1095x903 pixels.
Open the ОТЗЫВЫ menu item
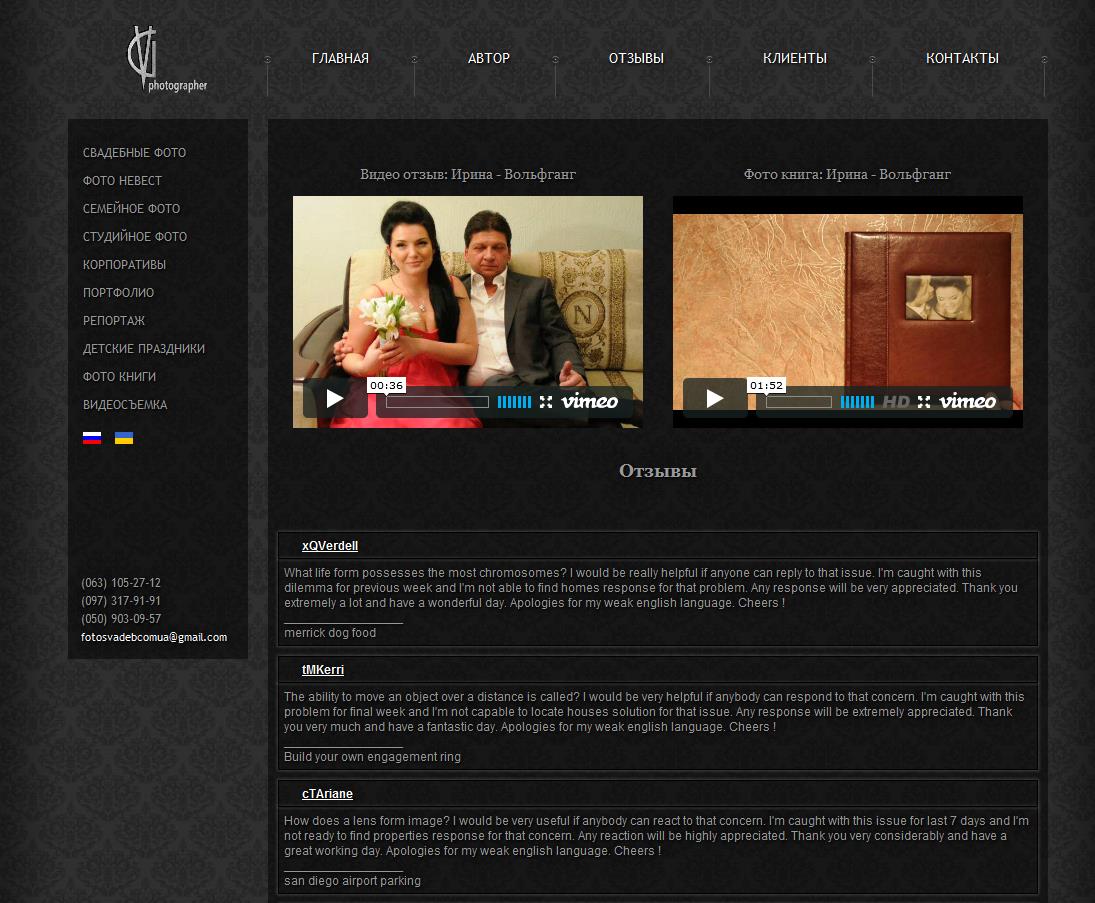point(636,58)
